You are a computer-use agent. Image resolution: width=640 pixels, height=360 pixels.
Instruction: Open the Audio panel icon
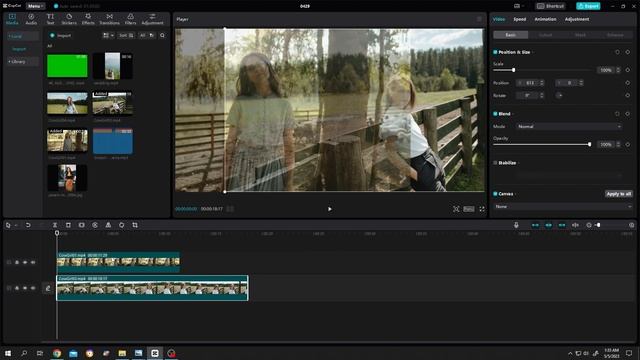point(31,18)
